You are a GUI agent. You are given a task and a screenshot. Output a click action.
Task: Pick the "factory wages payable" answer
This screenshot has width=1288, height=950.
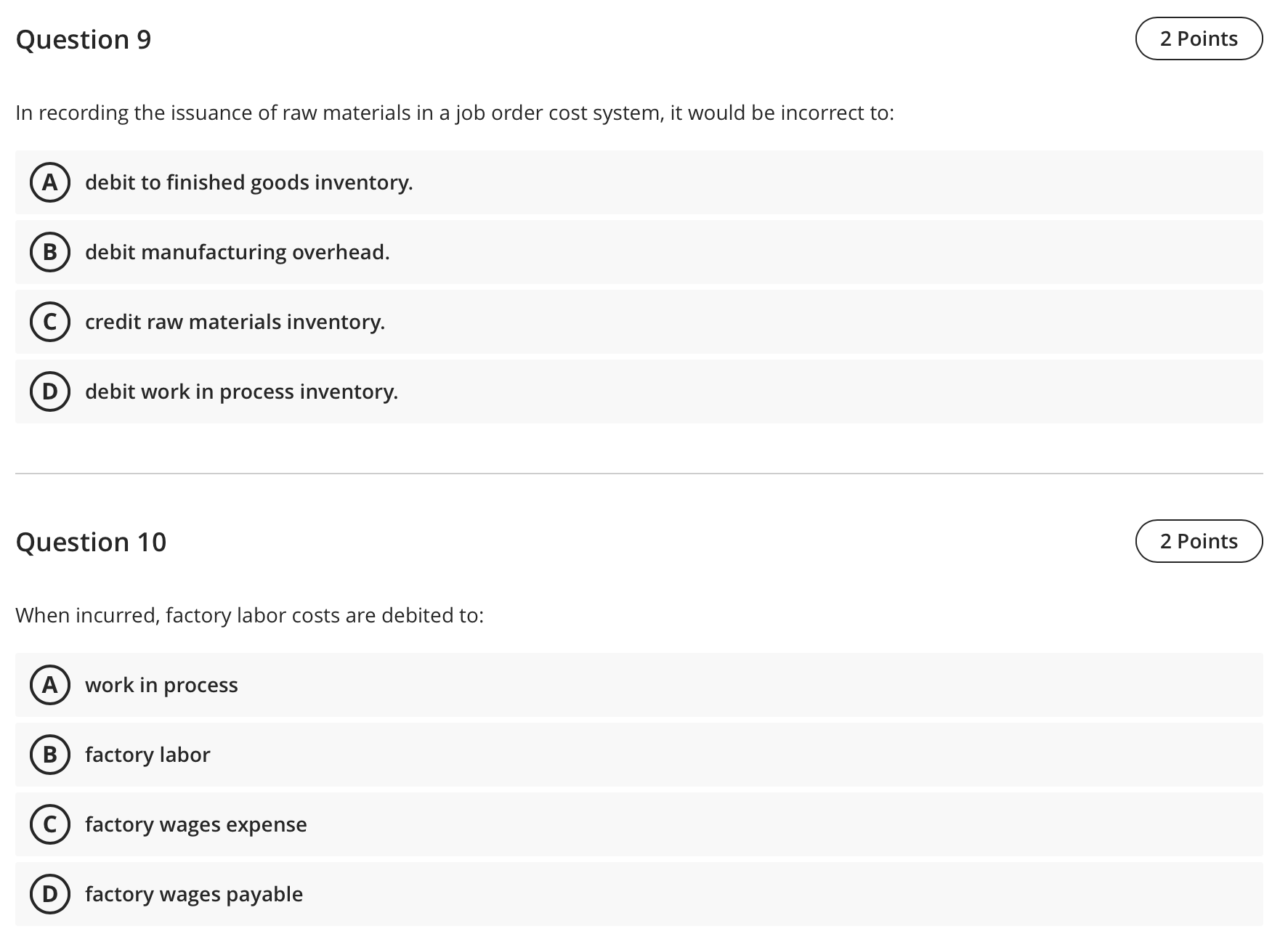click(194, 894)
